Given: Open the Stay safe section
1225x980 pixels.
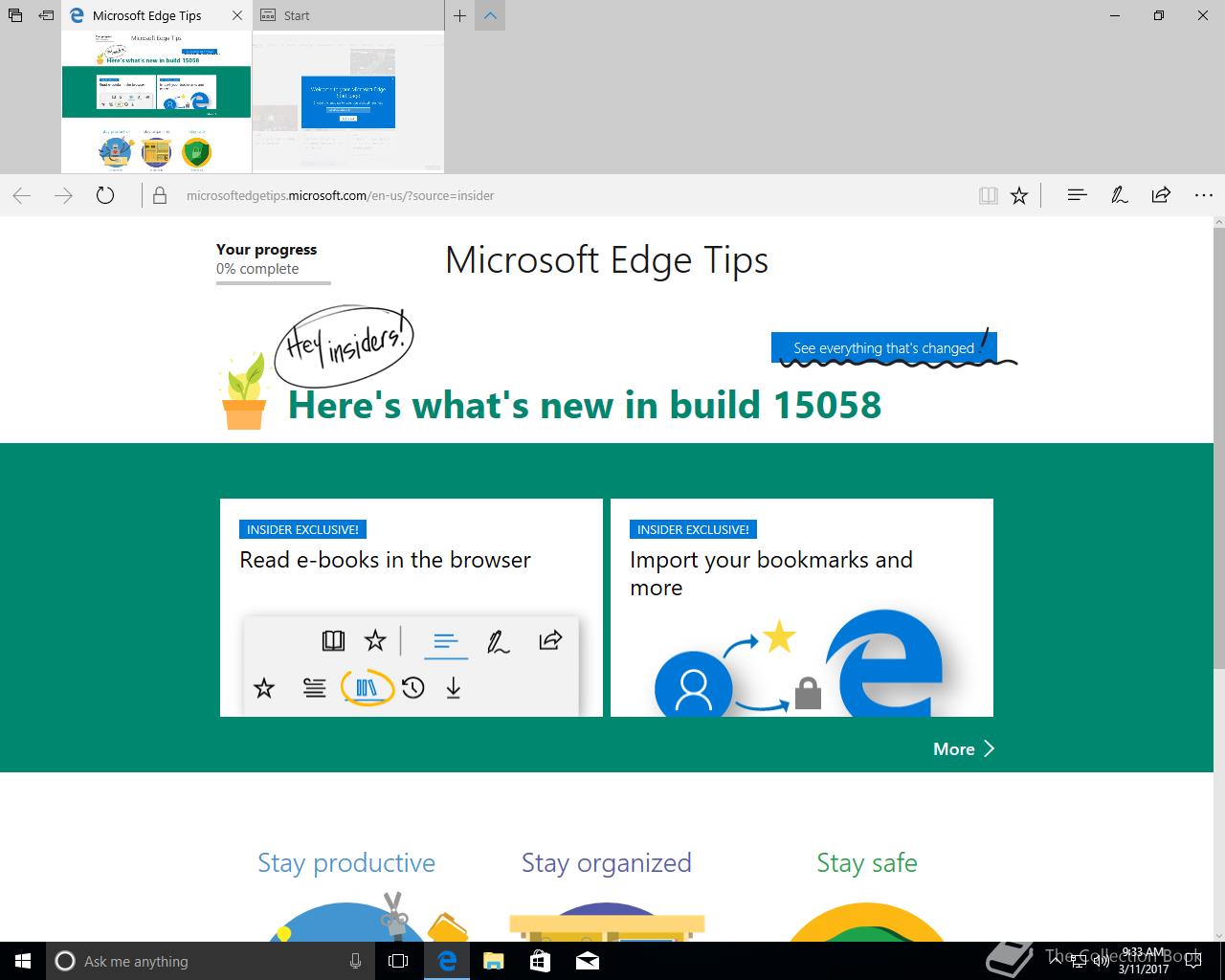Looking at the screenshot, I should (x=867, y=863).
